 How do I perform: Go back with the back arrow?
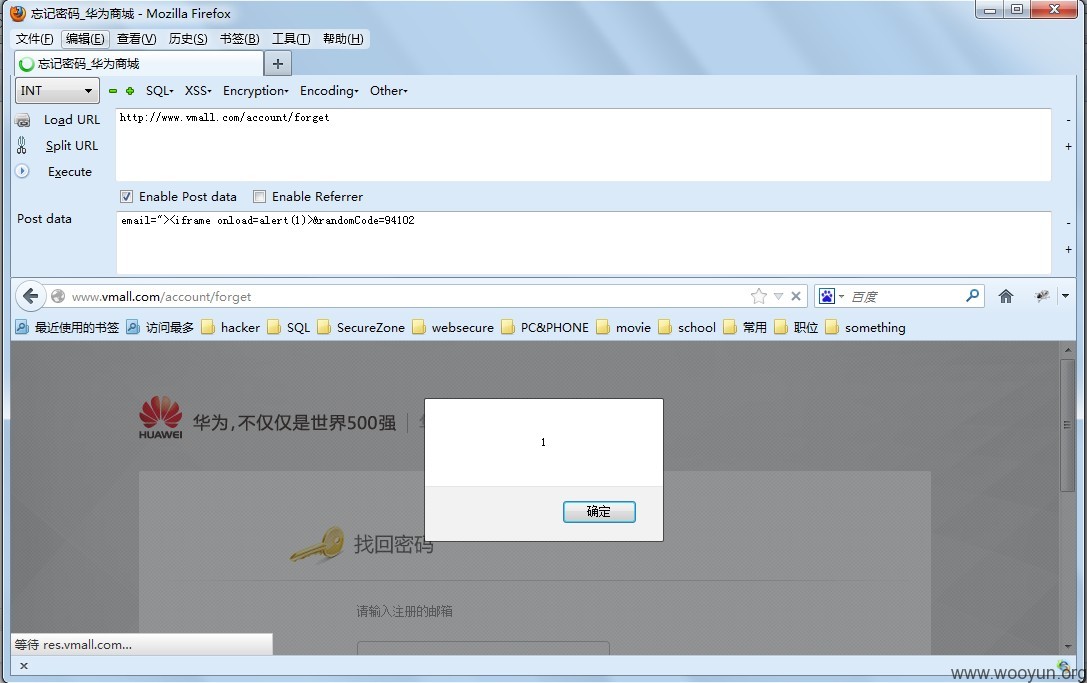(x=31, y=297)
